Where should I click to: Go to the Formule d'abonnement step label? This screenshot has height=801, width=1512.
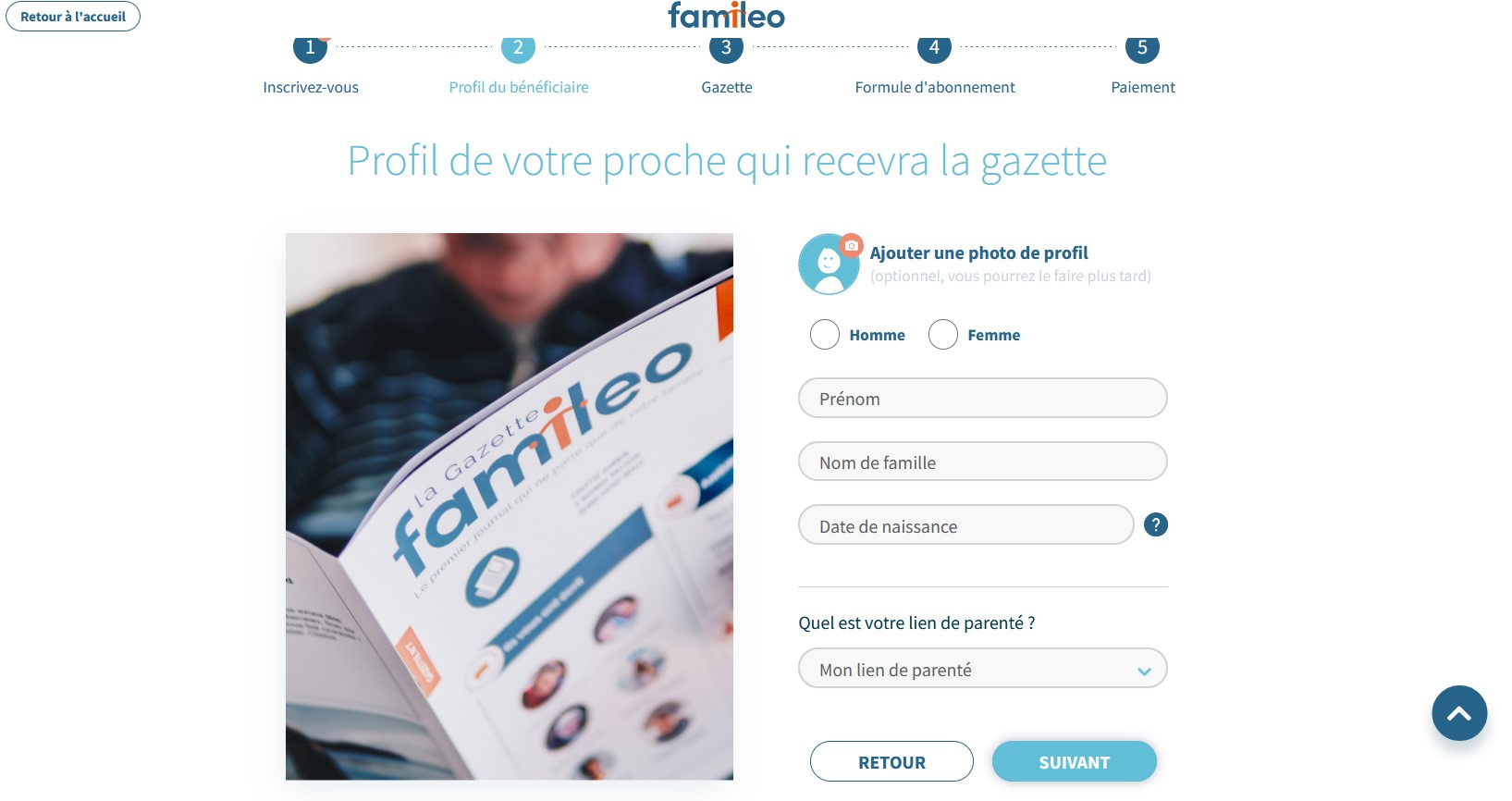pos(934,87)
